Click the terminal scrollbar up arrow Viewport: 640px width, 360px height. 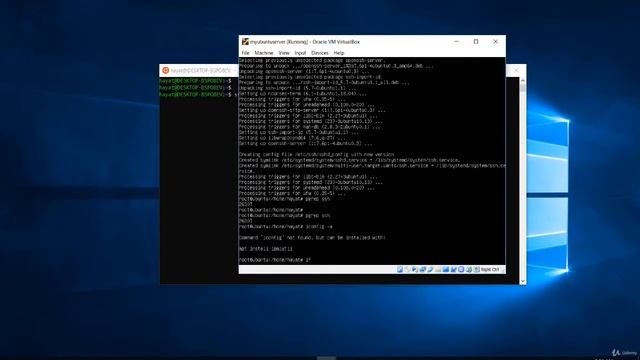pyautogui.click(x=522, y=81)
